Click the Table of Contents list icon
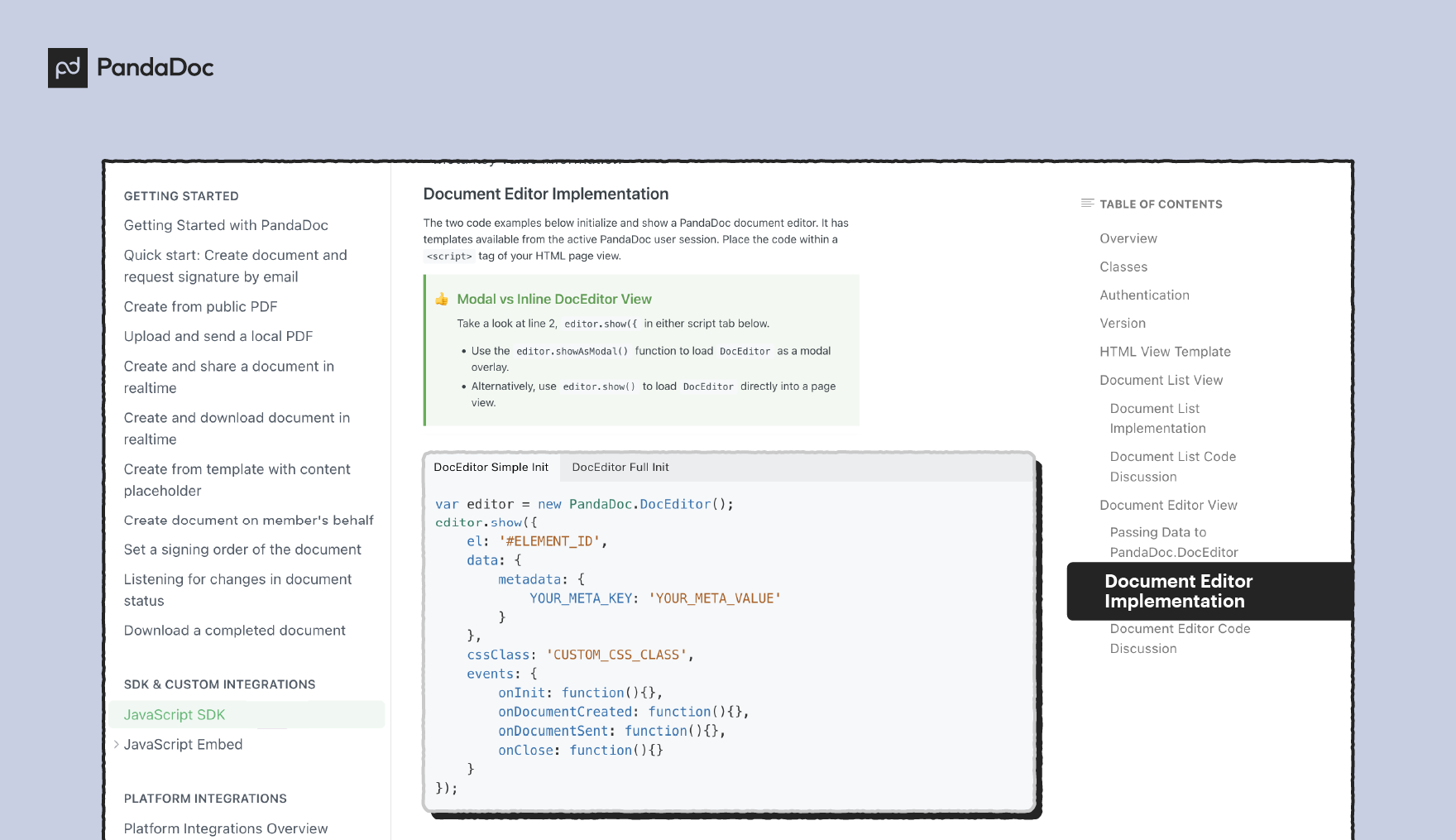 click(x=1087, y=204)
